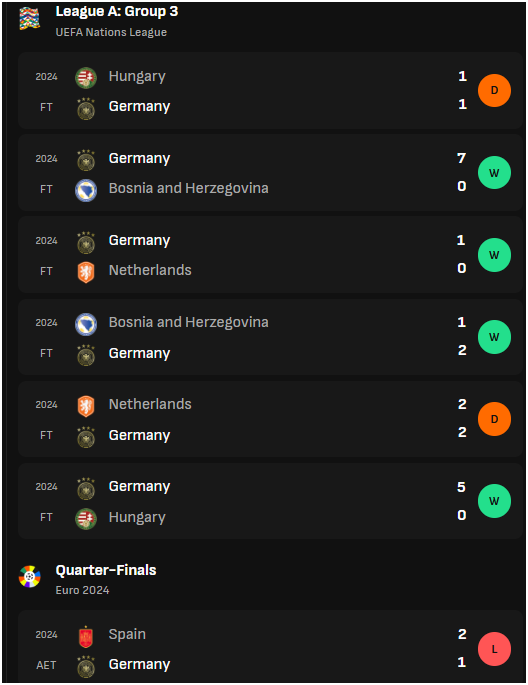Click Bosnia and Herzegovina name in 1-2 match
Viewport: 528px width, 685px height.
click(x=188, y=322)
